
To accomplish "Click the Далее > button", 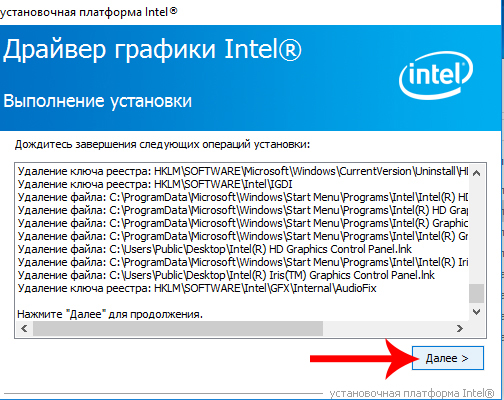I will click(x=448, y=358).
